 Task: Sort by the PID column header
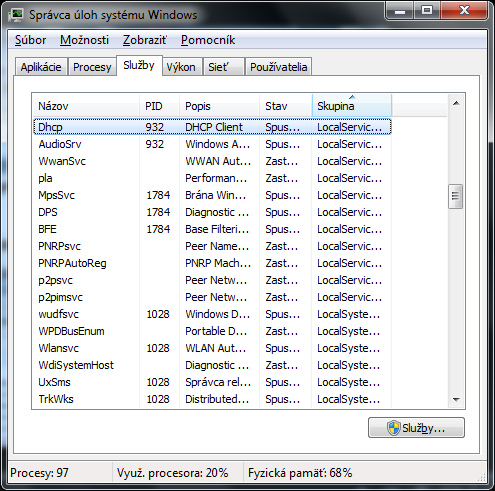[x=159, y=106]
